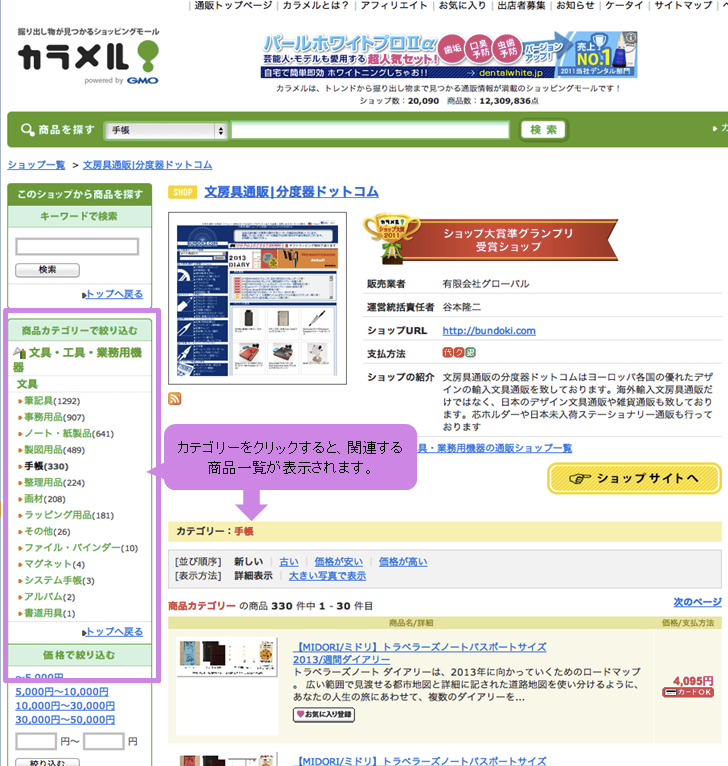Click トップへ戻る under keyword search

(114, 294)
